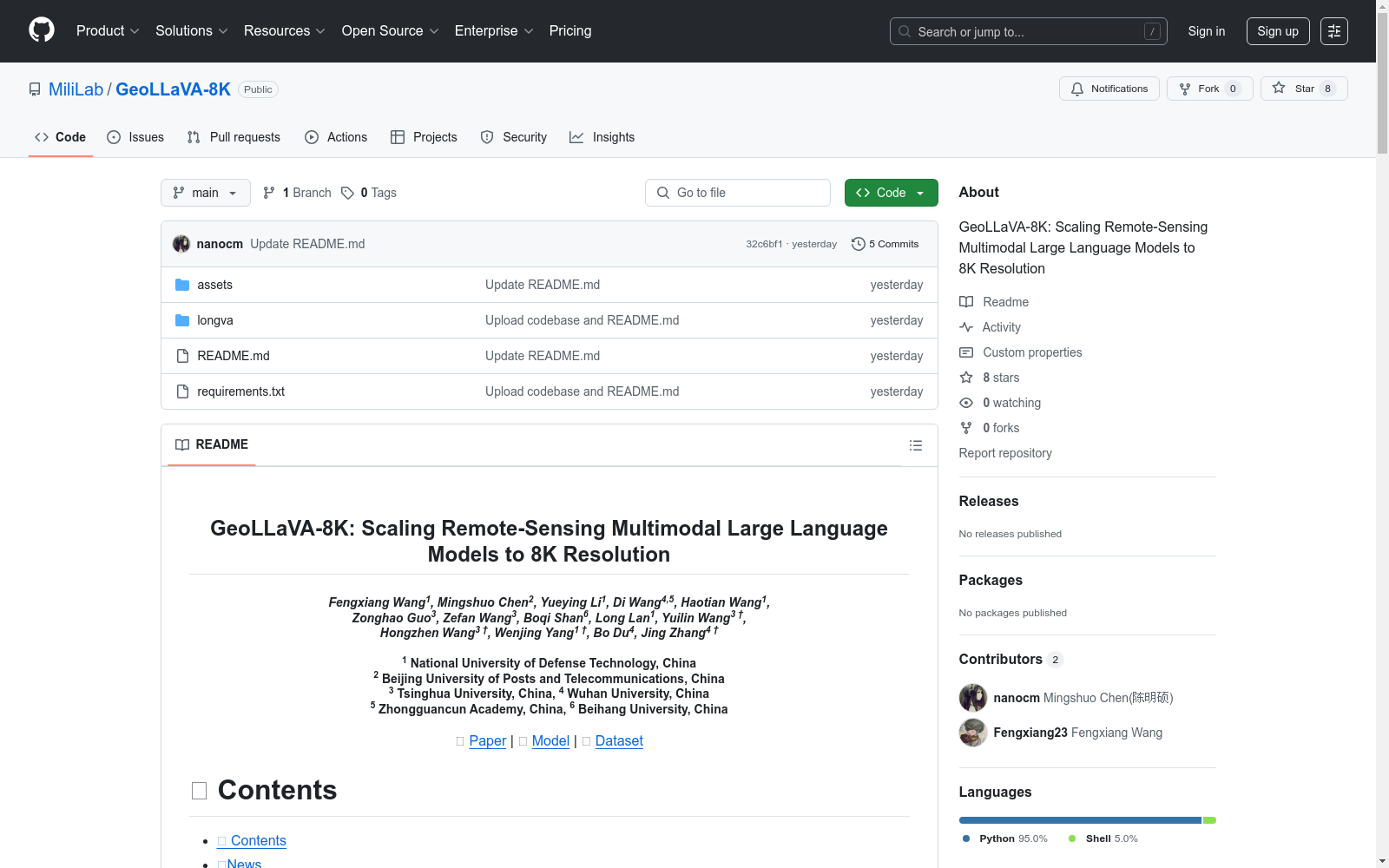Click the star icon in Star button

1279,88
